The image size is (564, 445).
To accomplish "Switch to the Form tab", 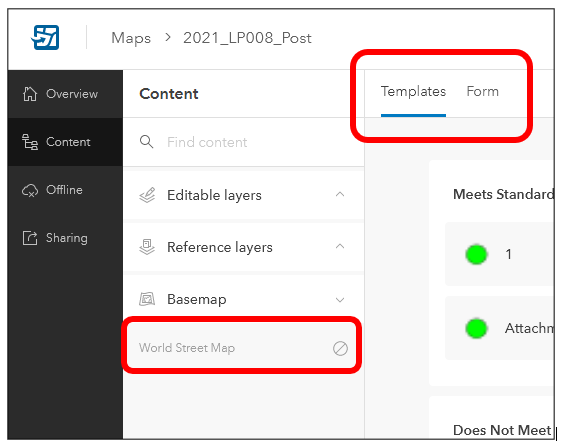I will click(482, 91).
